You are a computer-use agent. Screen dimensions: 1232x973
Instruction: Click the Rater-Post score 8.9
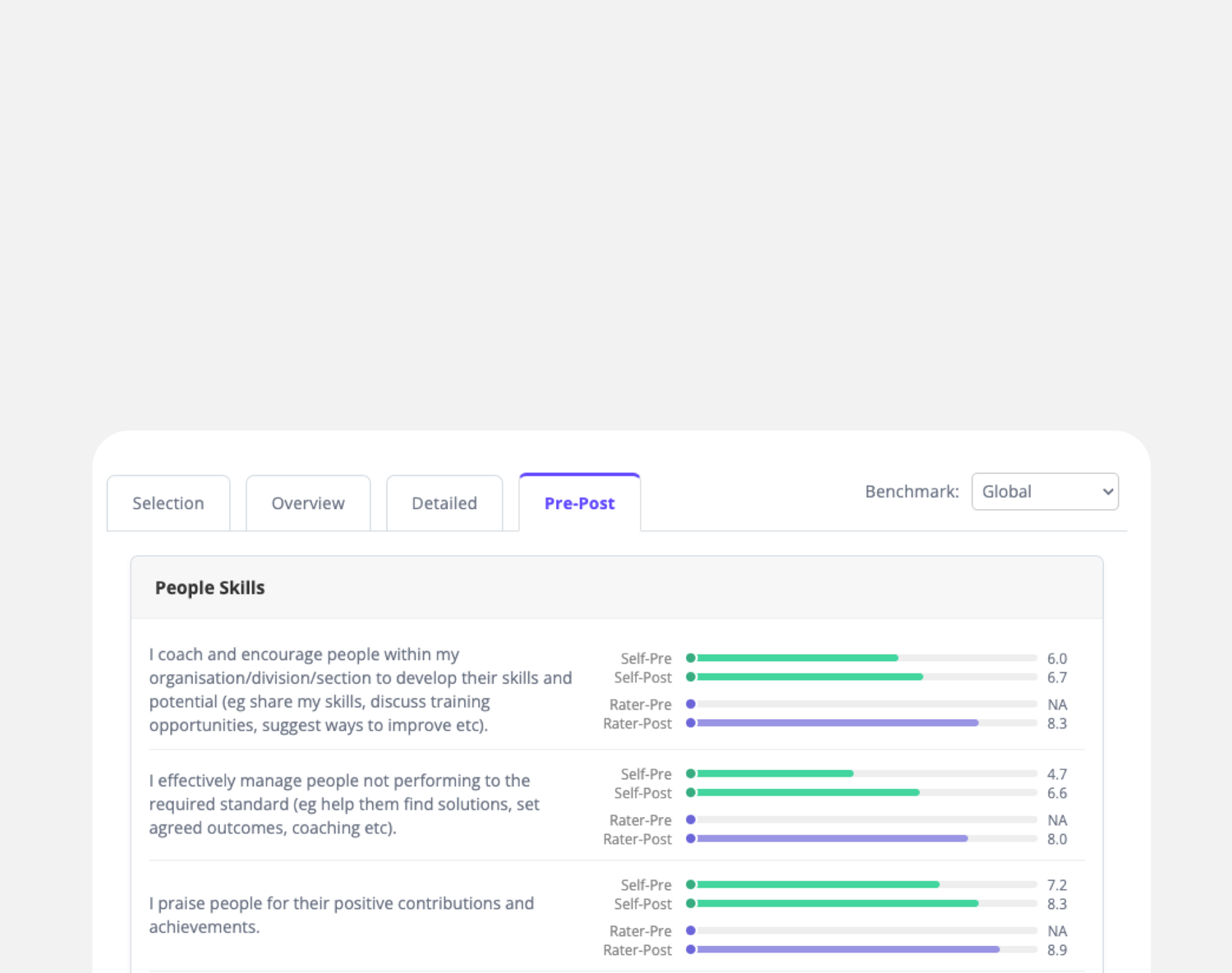point(1057,950)
